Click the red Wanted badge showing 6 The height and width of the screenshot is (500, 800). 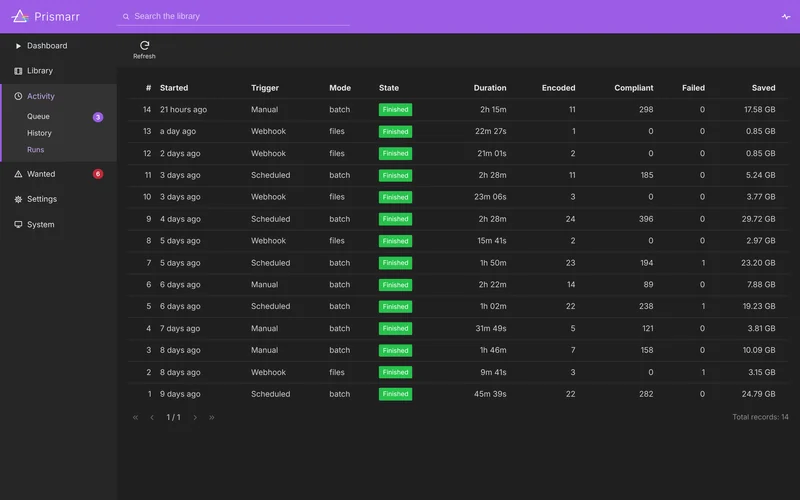[98, 174]
